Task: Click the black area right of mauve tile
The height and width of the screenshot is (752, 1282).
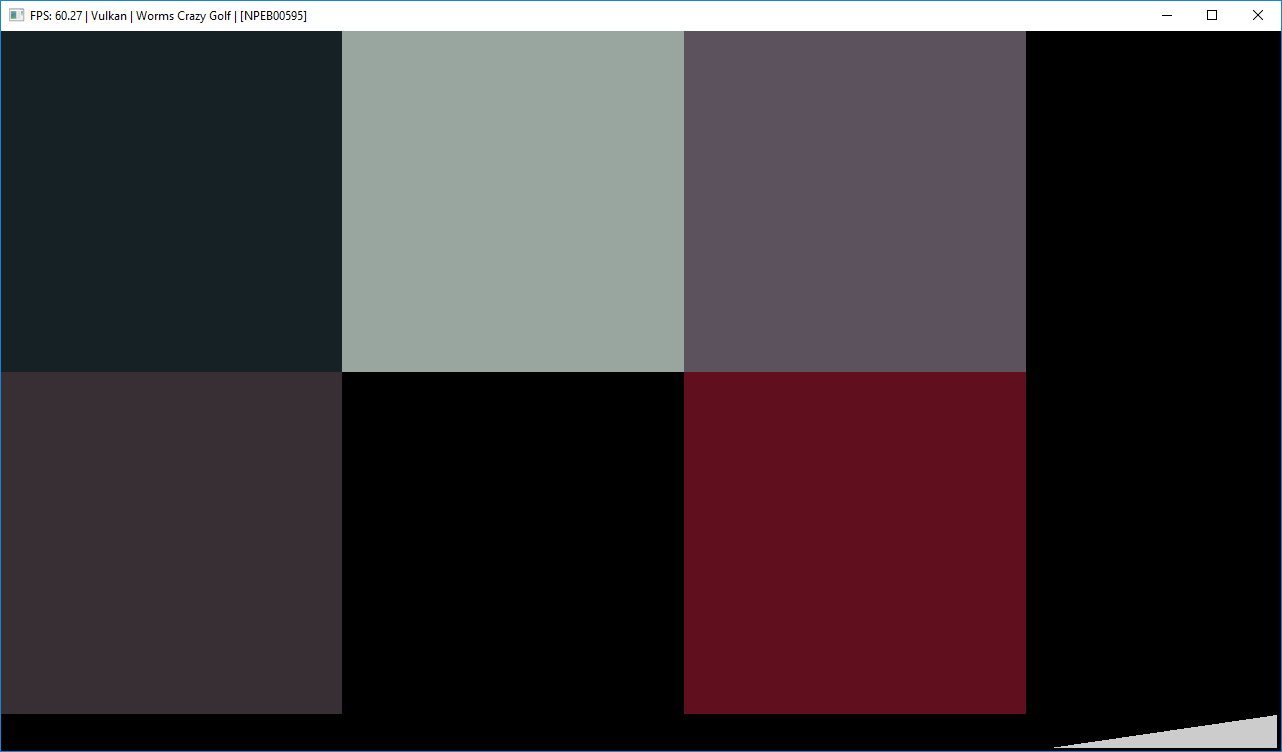Action: coord(1153,201)
